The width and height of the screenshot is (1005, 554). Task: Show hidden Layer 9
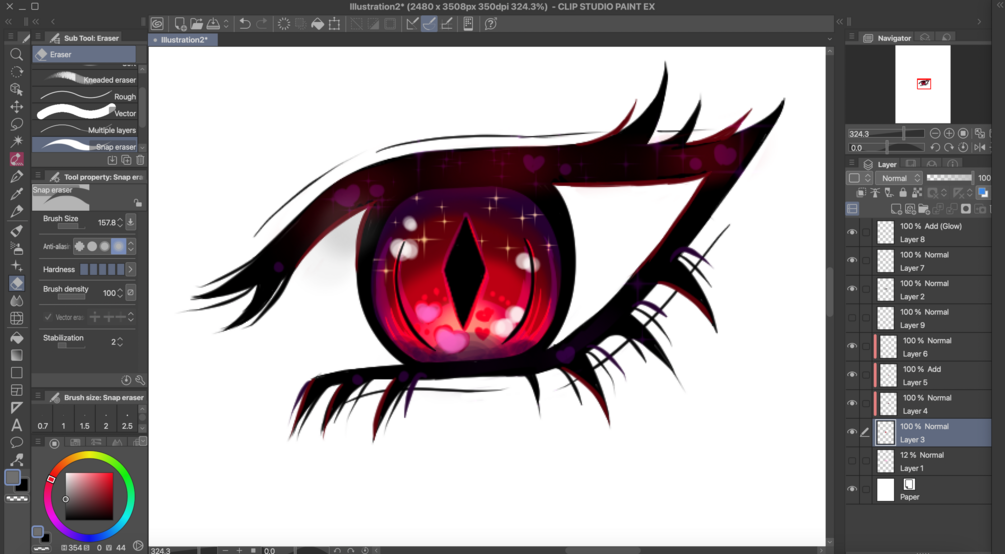coord(852,317)
